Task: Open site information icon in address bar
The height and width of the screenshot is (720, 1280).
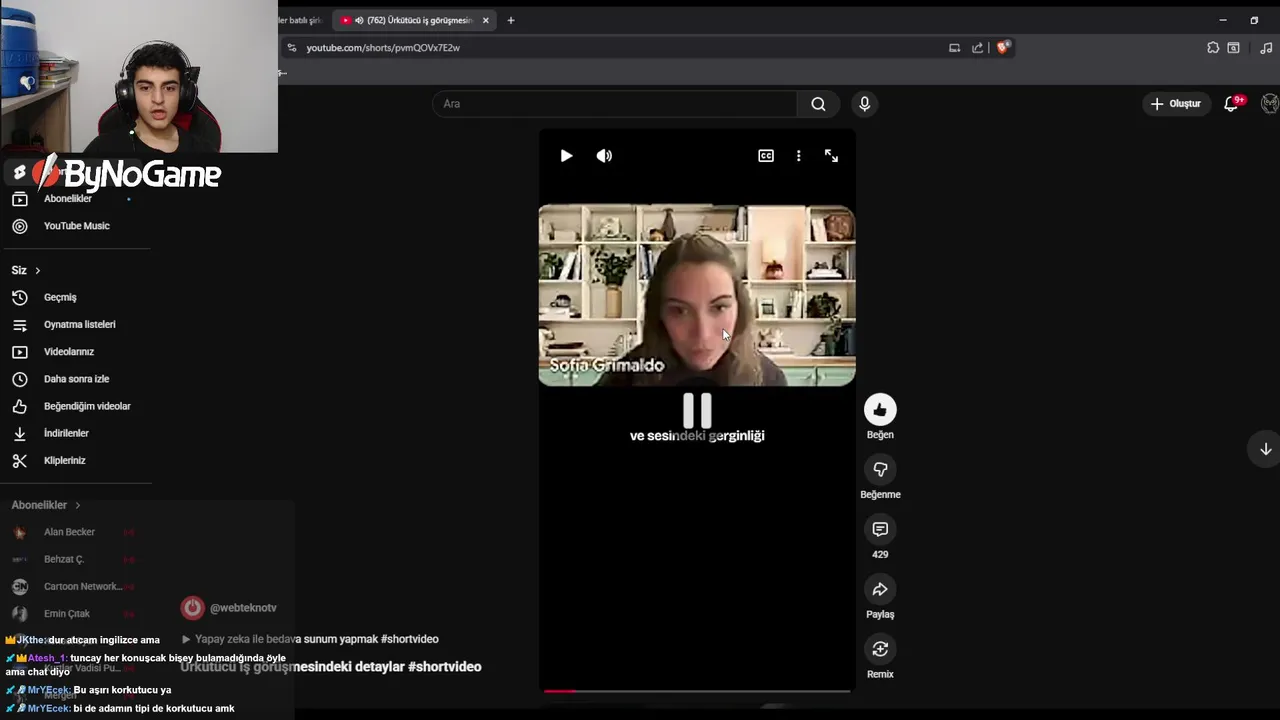Action: [x=291, y=48]
